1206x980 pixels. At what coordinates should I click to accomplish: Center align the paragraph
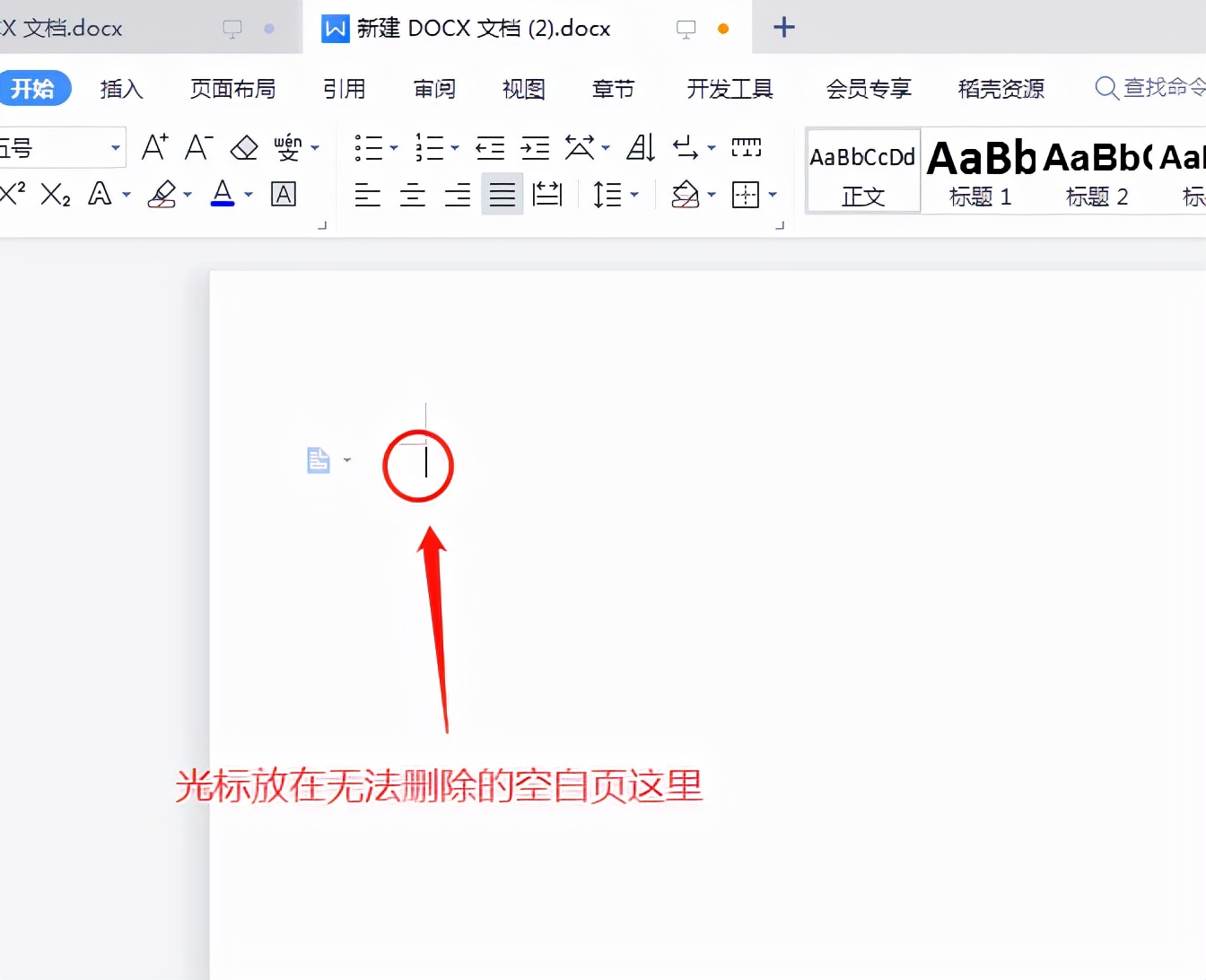413,195
